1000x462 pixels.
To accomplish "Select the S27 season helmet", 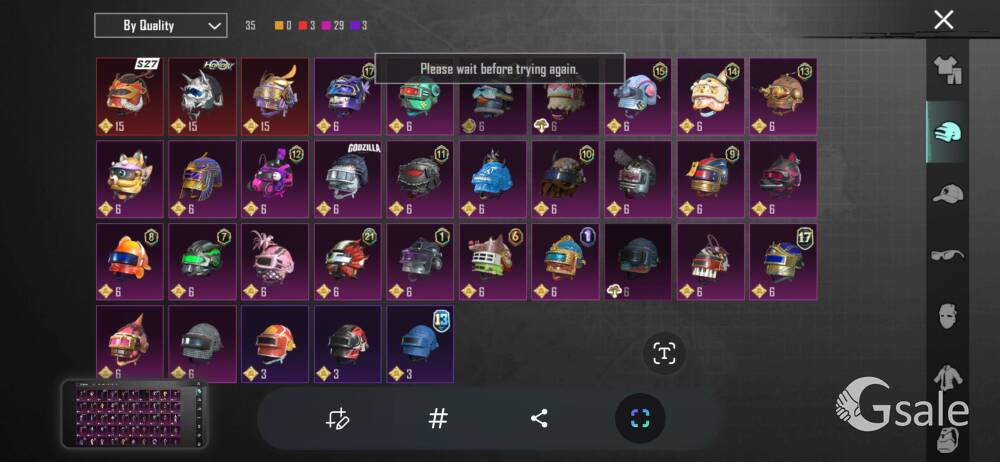I will (x=129, y=96).
